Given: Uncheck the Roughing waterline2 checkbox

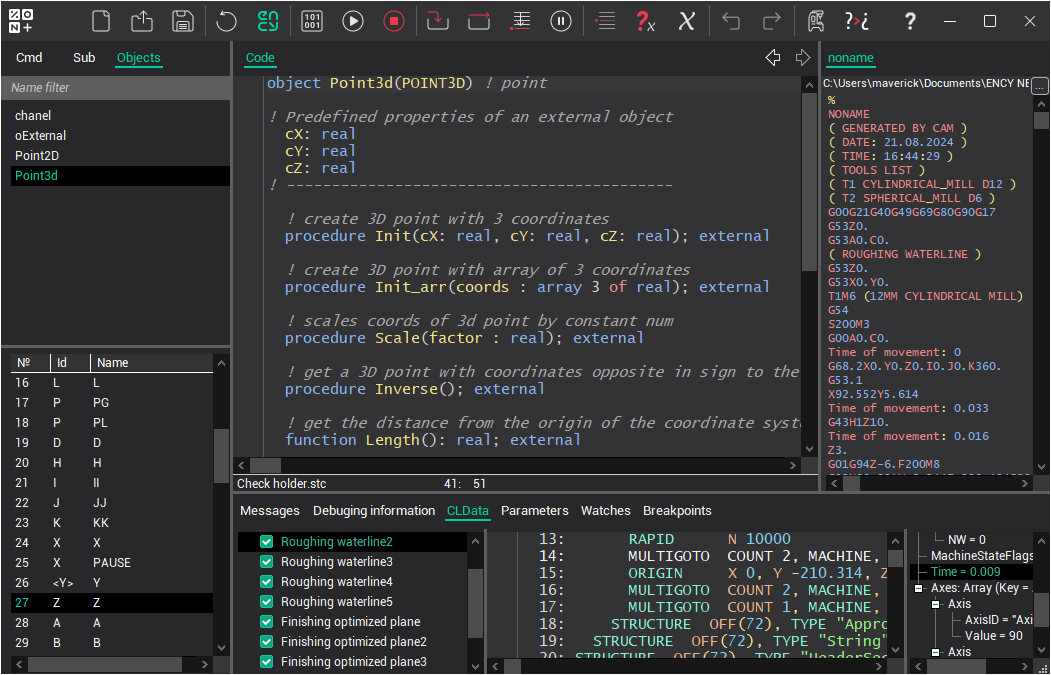Looking at the screenshot, I should [x=267, y=542].
